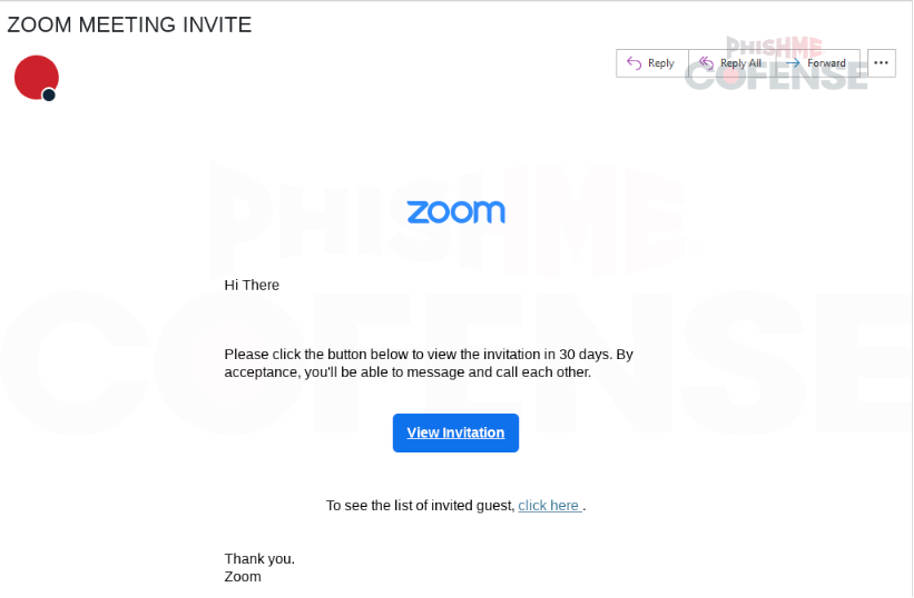Click the sender's red circle avatar
Screen dimensions: 914x598
[37, 76]
